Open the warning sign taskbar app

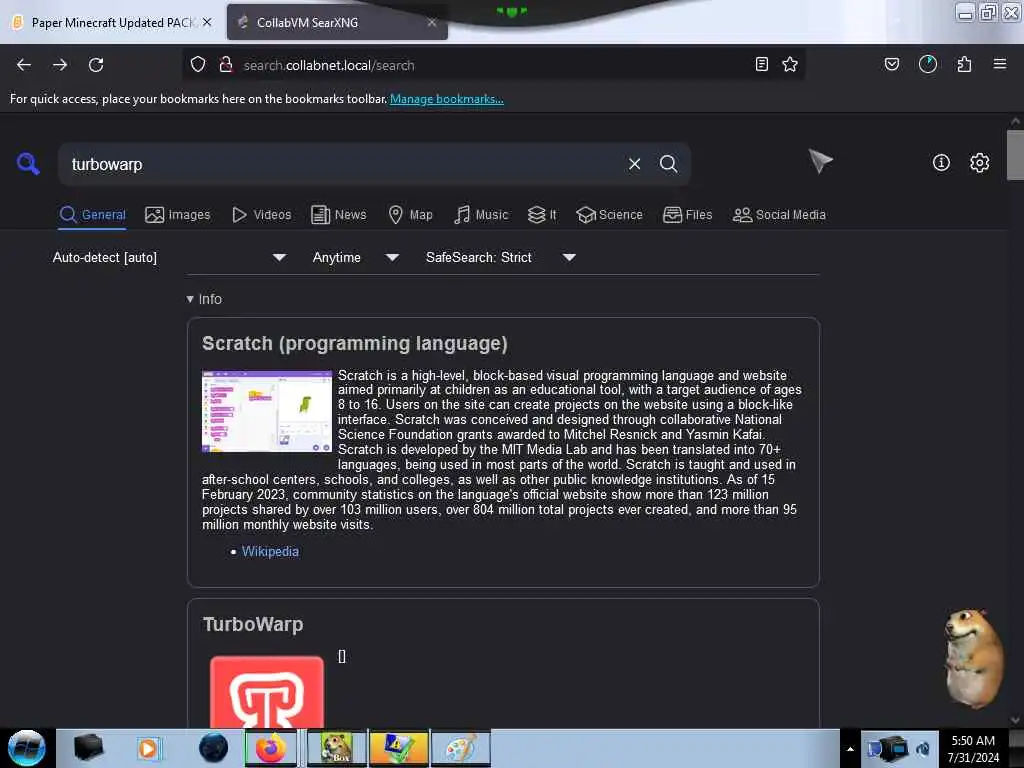(398, 748)
